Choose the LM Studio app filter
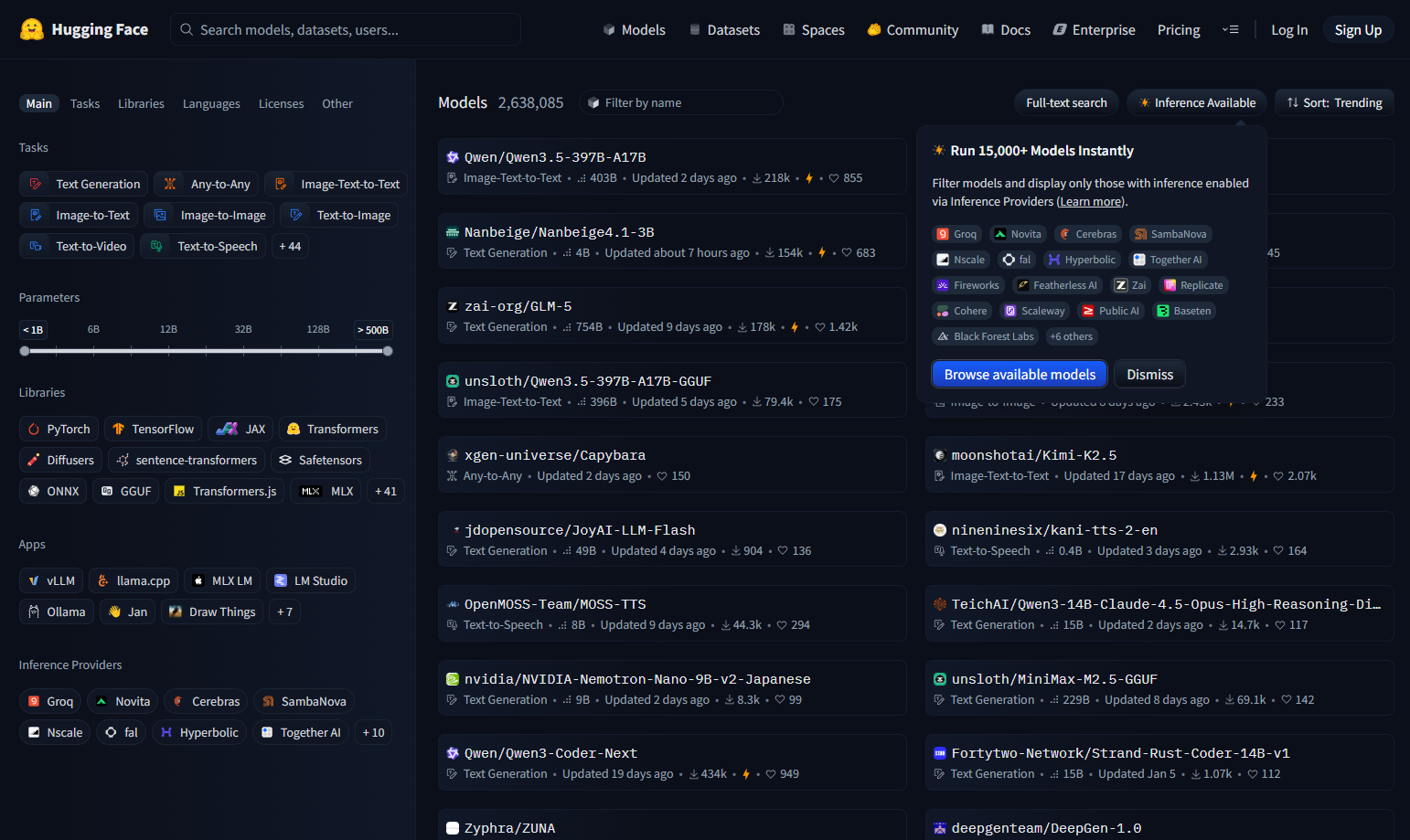1410x840 pixels. pos(311,580)
